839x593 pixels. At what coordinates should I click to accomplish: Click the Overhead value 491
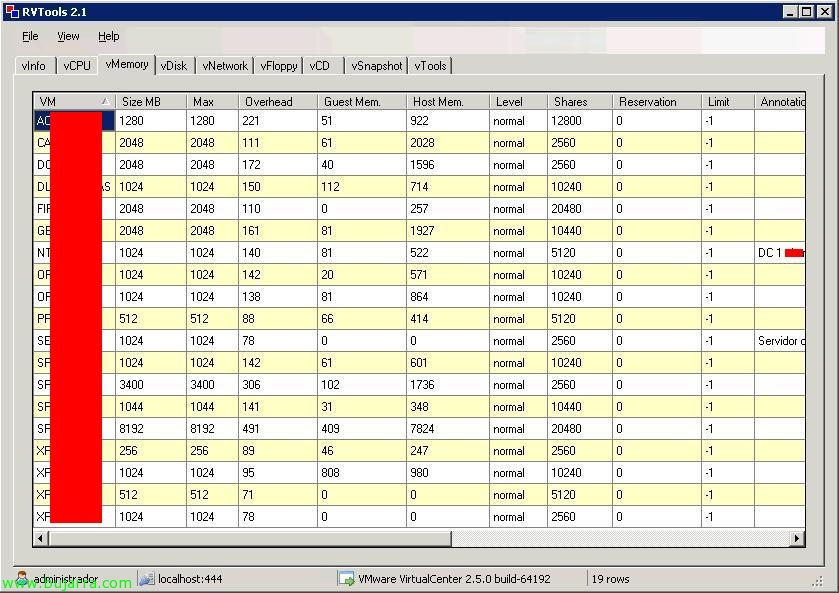[278, 429]
